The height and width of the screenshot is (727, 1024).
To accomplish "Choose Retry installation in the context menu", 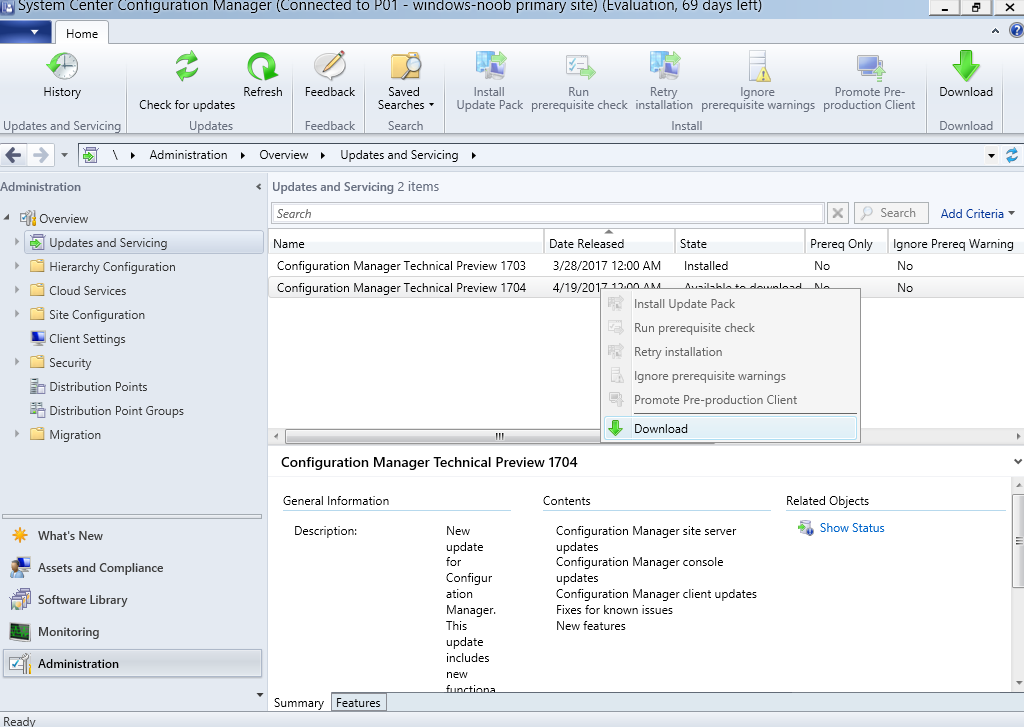I will click(730, 351).
